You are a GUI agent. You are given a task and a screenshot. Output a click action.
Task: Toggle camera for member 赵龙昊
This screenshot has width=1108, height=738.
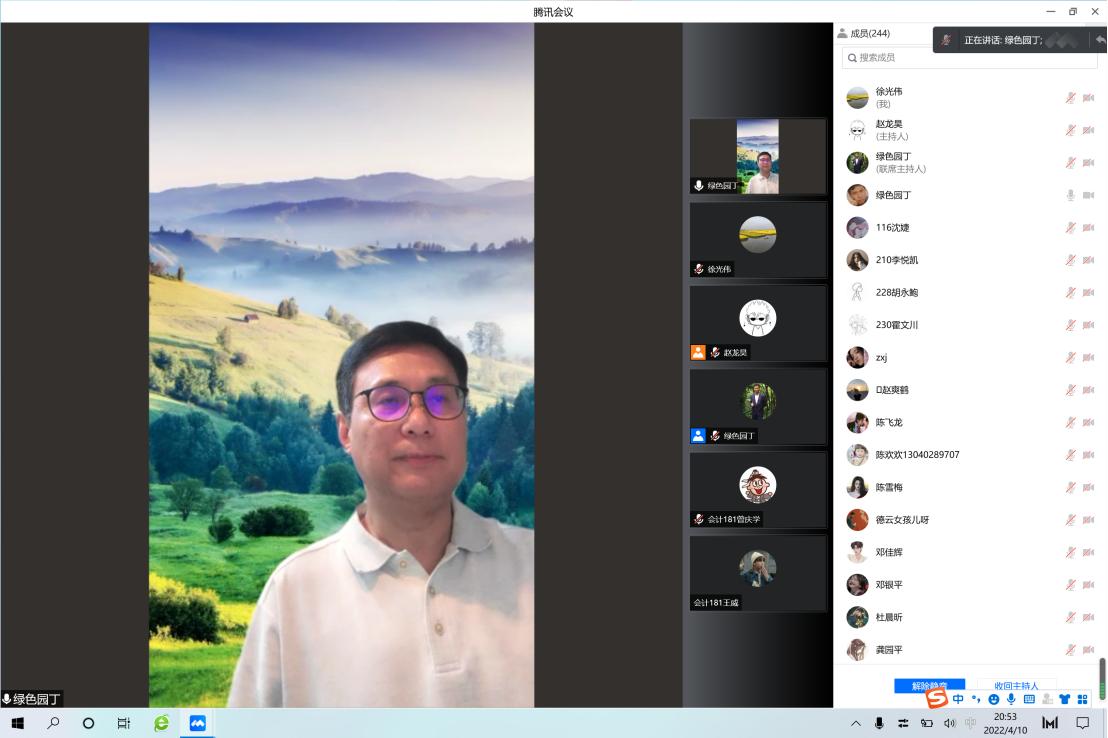click(1088, 130)
